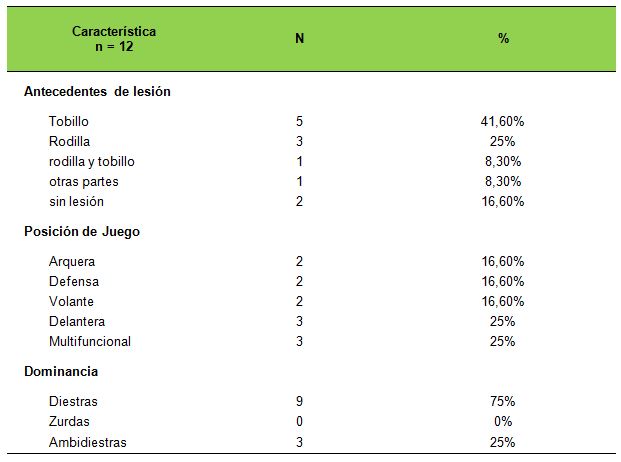The height and width of the screenshot is (462, 621).
Task: Click the "%" column header
Action: (503, 39)
